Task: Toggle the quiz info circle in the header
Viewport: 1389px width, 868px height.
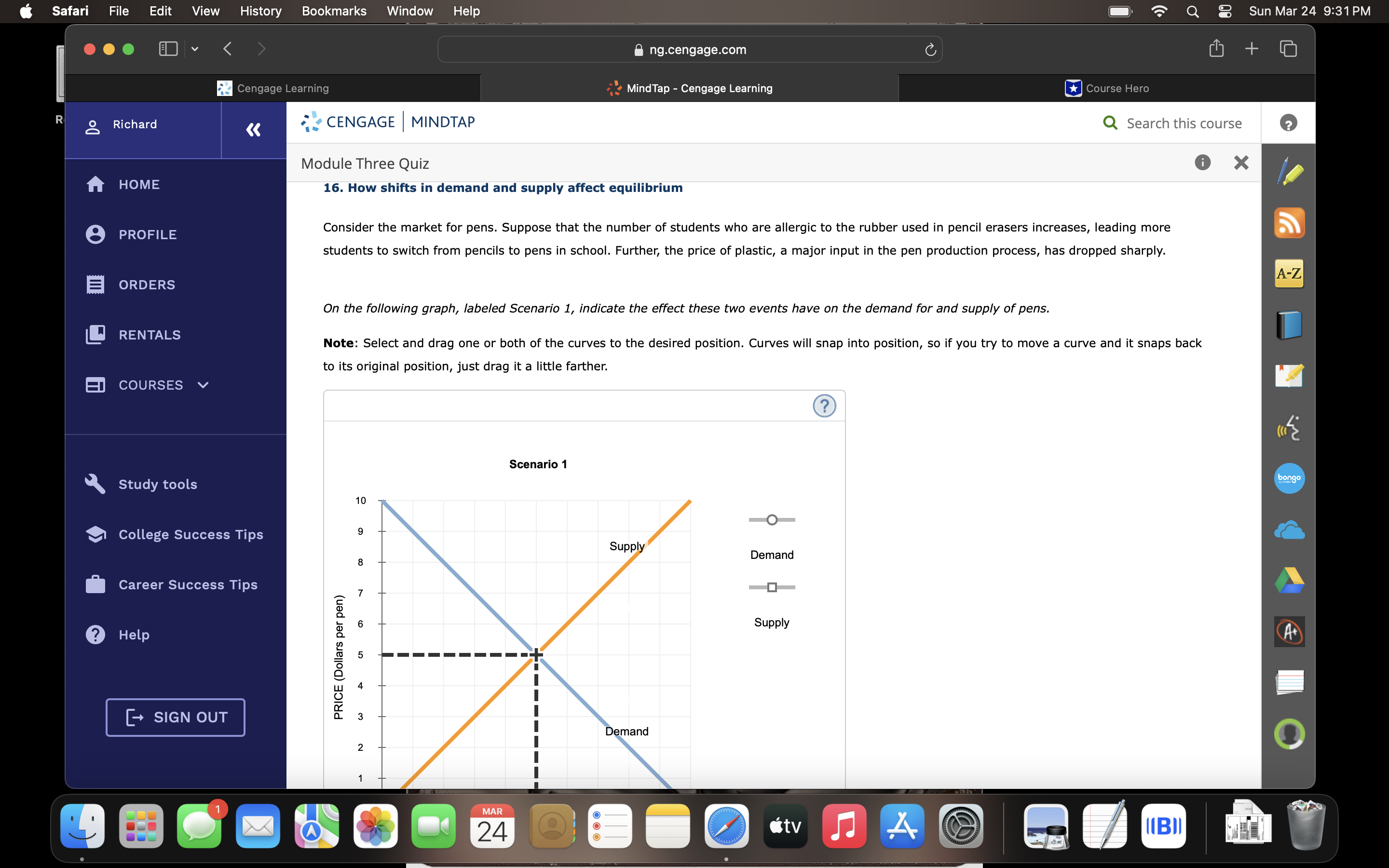Action: 1202,163
